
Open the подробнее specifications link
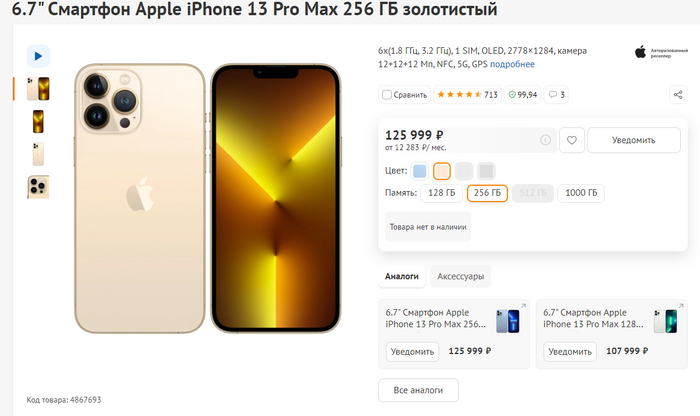(x=512, y=64)
